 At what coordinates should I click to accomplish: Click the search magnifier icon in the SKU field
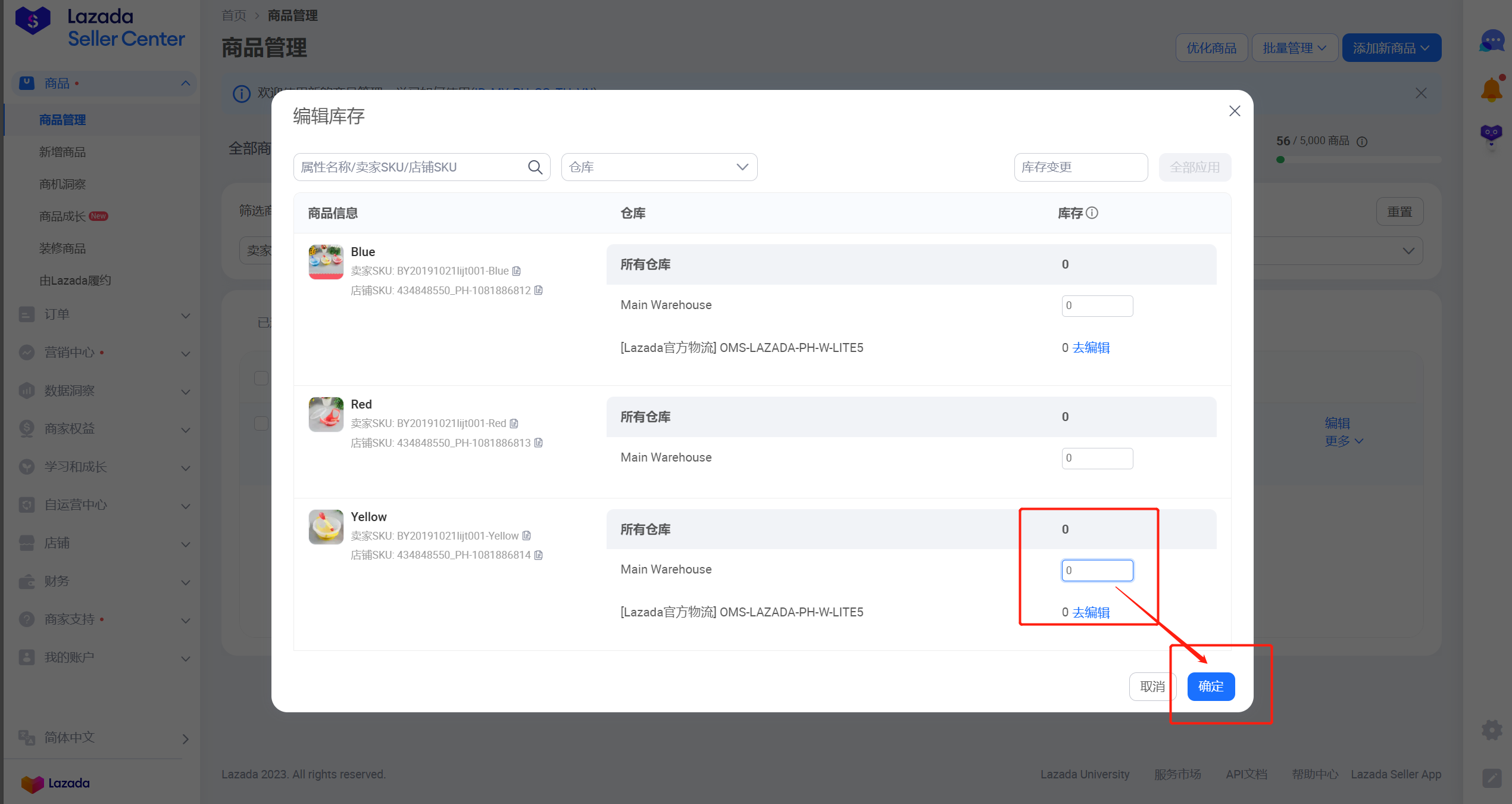(535, 167)
